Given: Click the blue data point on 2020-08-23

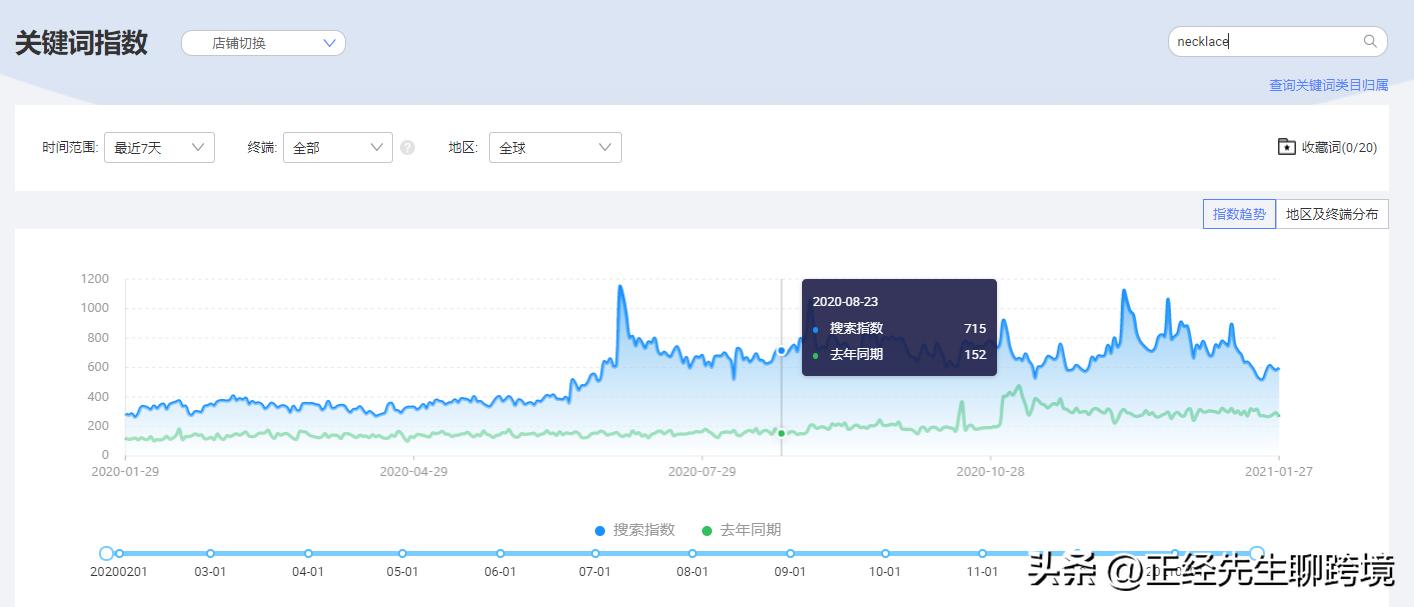Looking at the screenshot, I should pyautogui.click(x=781, y=351).
